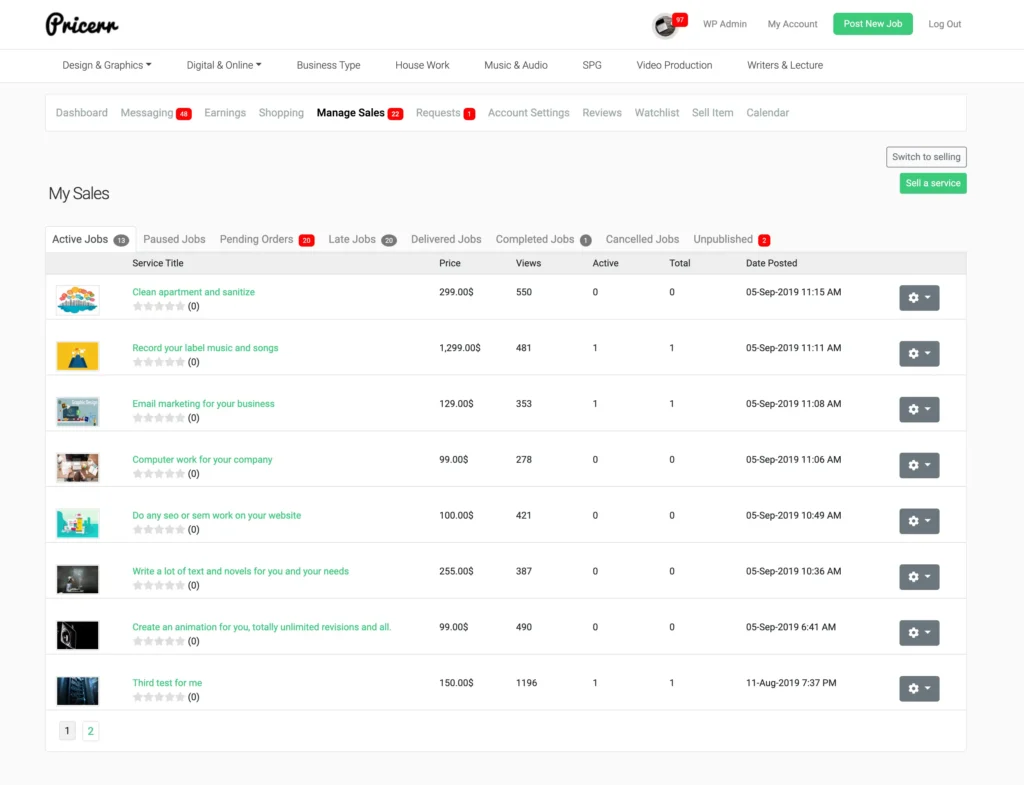This screenshot has width=1024, height=785.
Task: Click the Post New Job button
Action: coord(872,24)
